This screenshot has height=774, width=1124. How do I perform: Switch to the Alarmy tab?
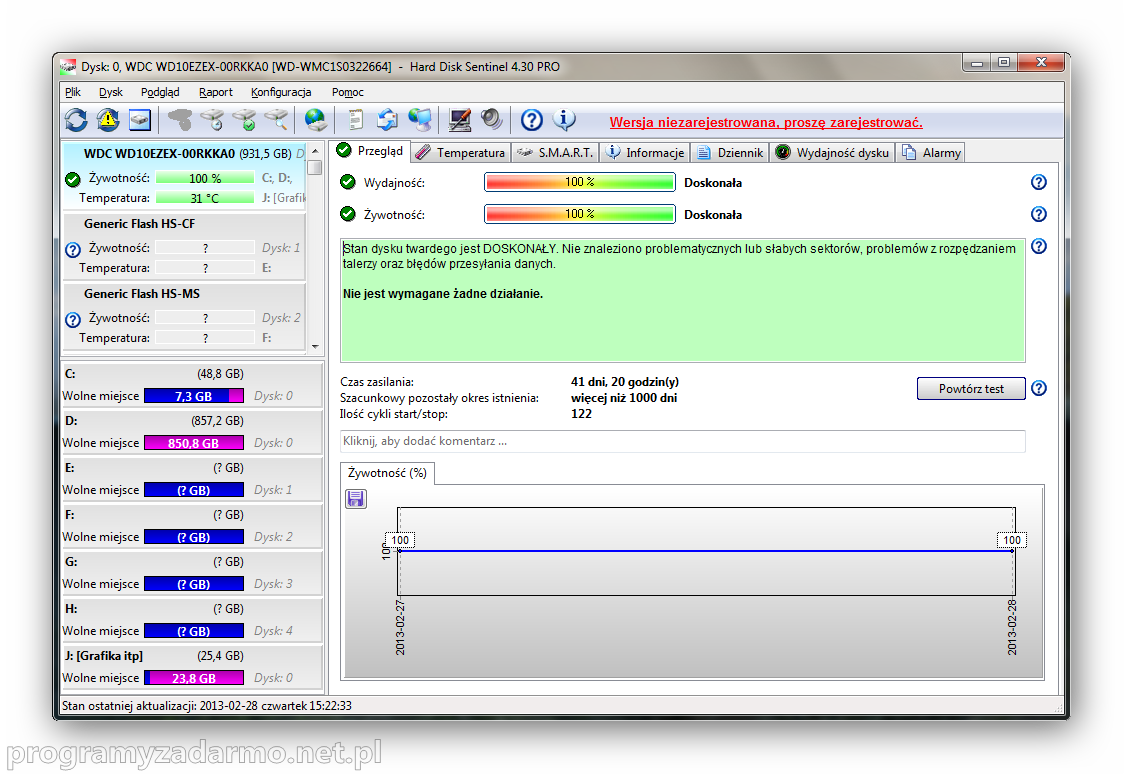(931, 153)
